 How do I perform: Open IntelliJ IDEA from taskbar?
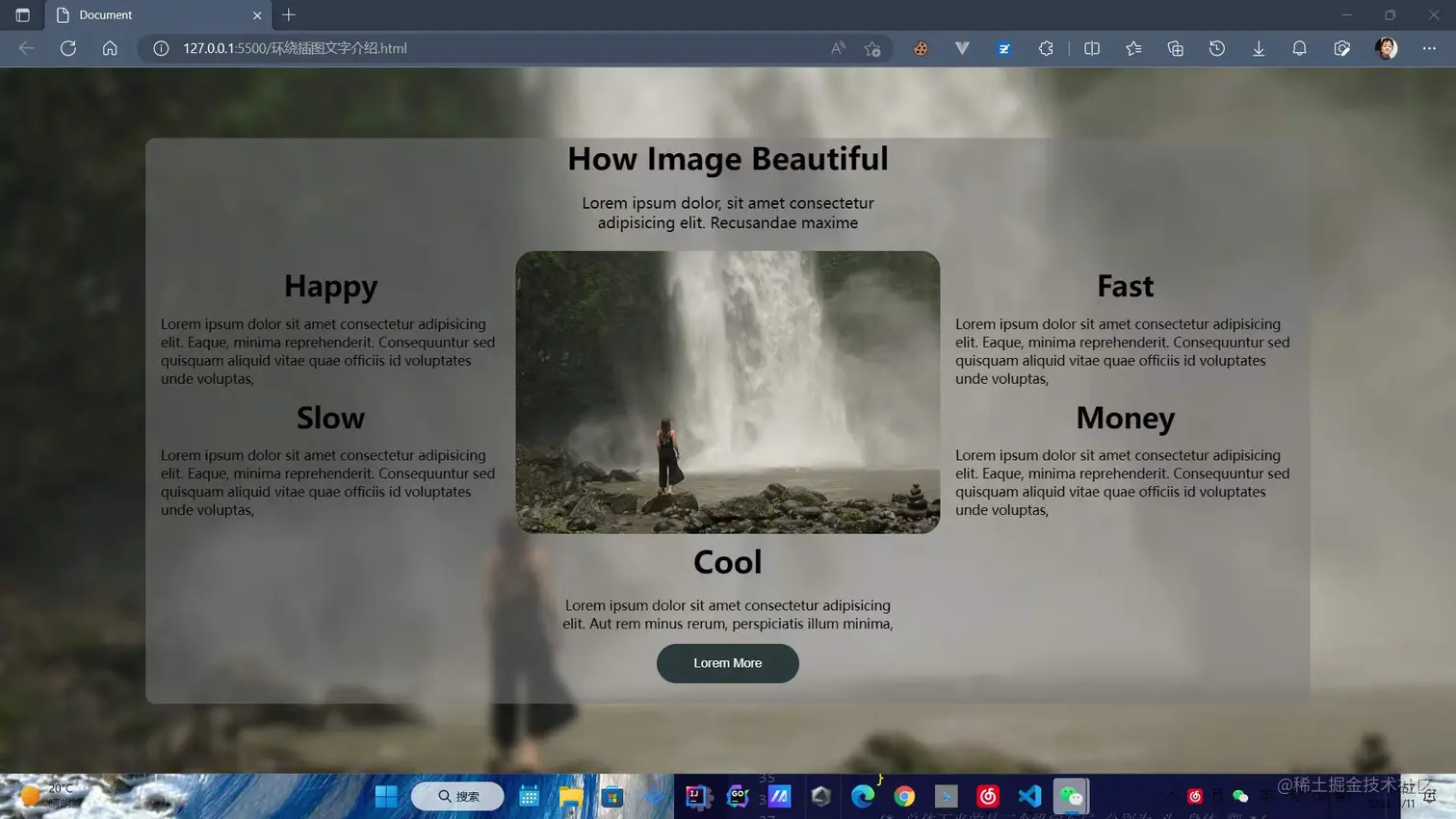(698, 796)
